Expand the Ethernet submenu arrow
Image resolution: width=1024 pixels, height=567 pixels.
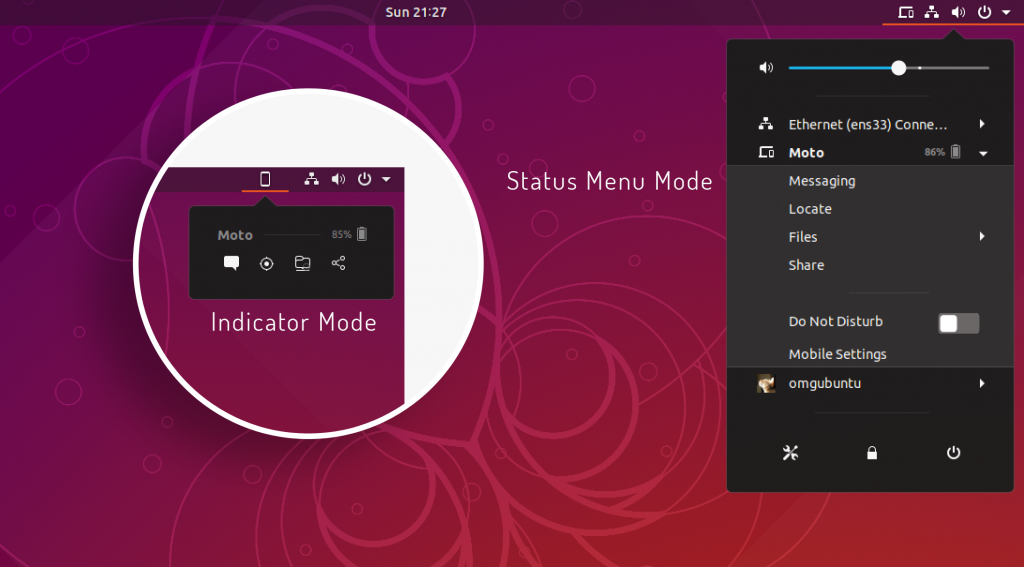[982, 123]
